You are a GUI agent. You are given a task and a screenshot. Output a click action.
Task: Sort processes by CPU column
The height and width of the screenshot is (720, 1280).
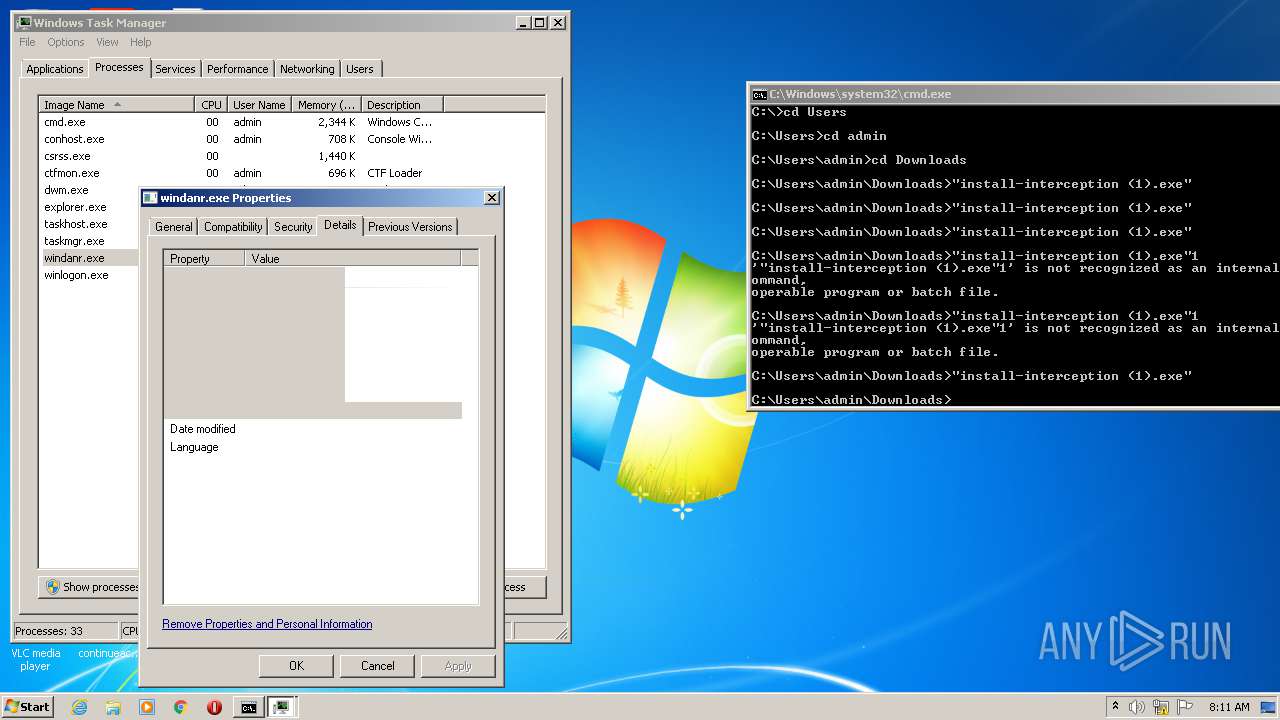point(211,105)
